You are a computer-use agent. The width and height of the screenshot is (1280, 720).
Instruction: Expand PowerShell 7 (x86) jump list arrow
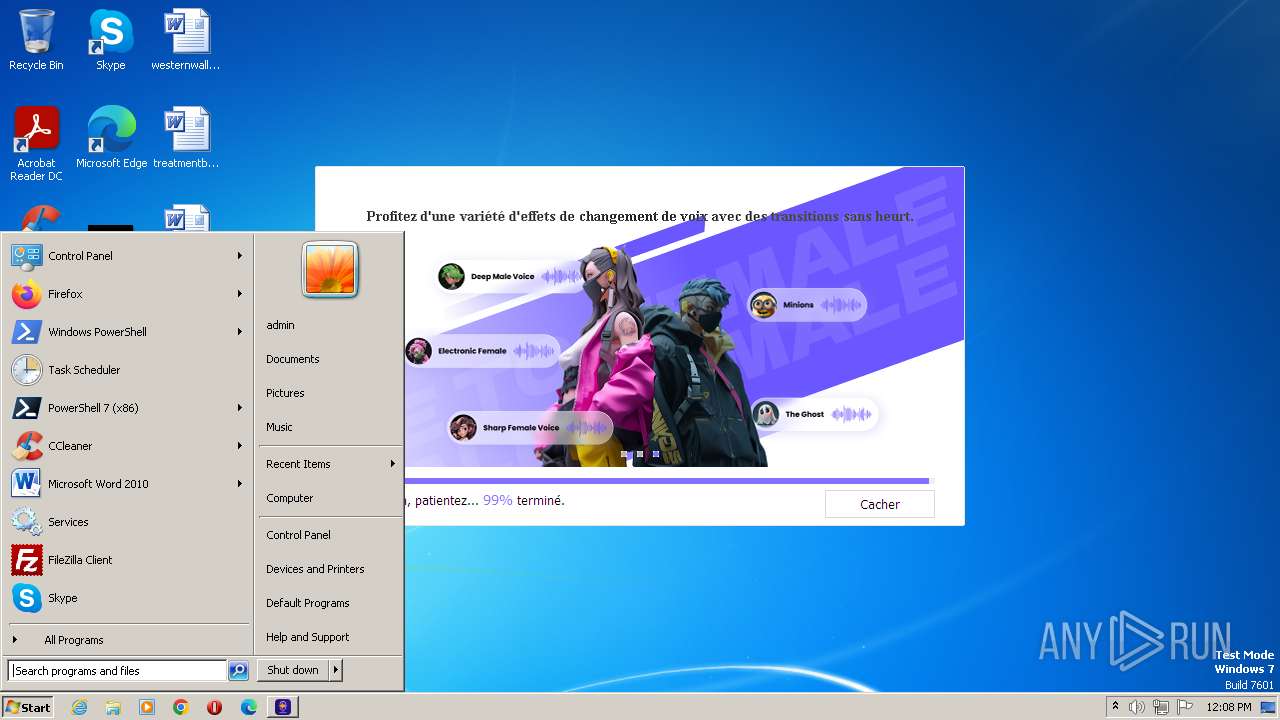tap(240, 408)
